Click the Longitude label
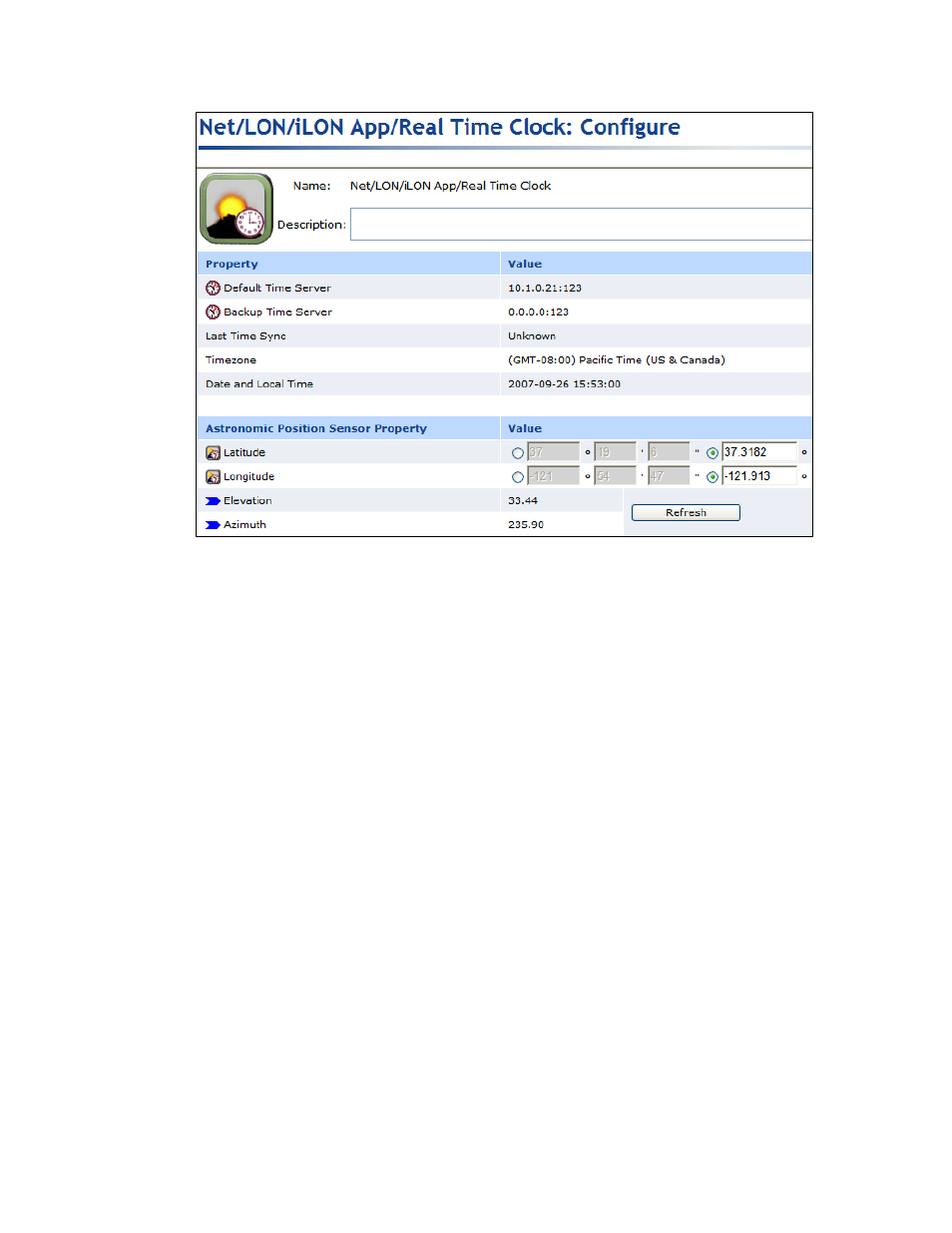Viewport: 952px width, 1233px height. (248, 477)
